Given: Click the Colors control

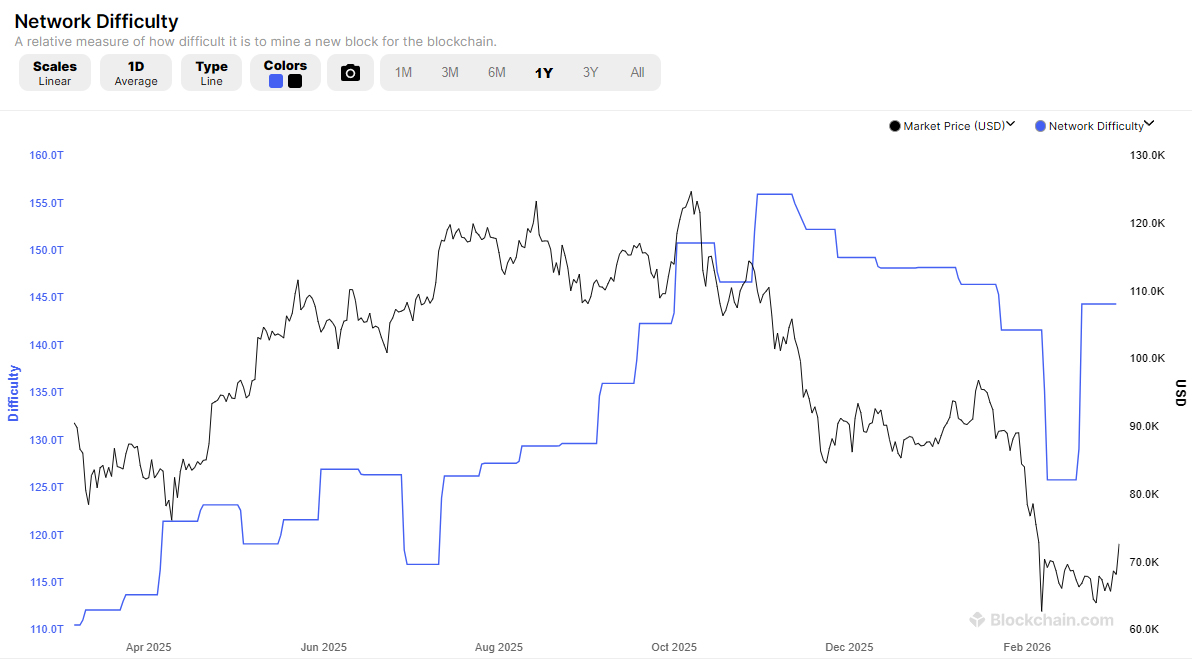Looking at the screenshot, I should [285, 72].
